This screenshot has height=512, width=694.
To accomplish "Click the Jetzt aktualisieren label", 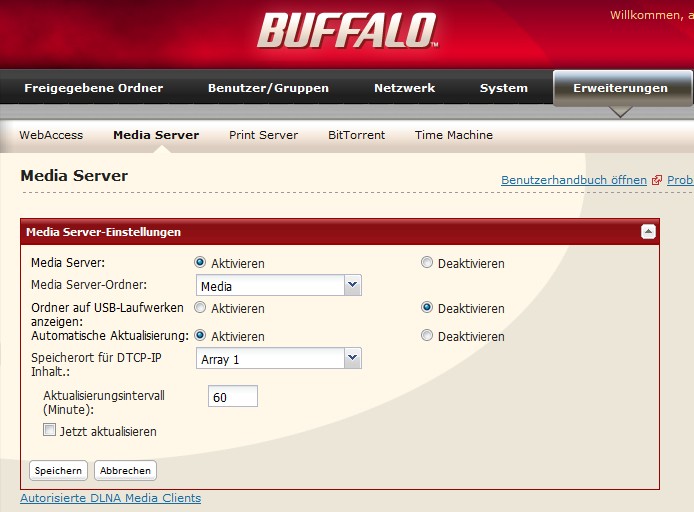I will point(108,431).
